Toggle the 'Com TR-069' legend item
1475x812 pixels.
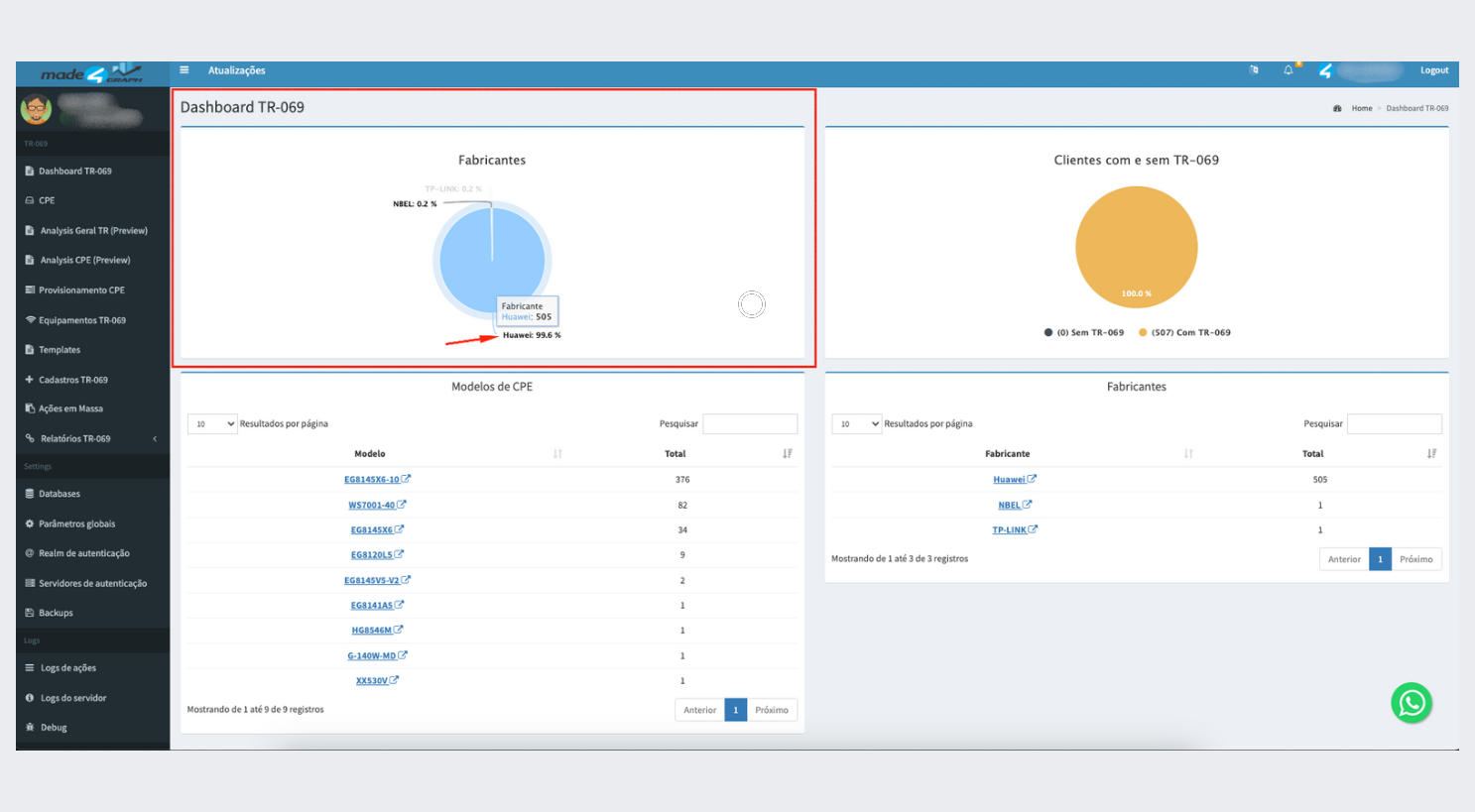(1184, 333)
